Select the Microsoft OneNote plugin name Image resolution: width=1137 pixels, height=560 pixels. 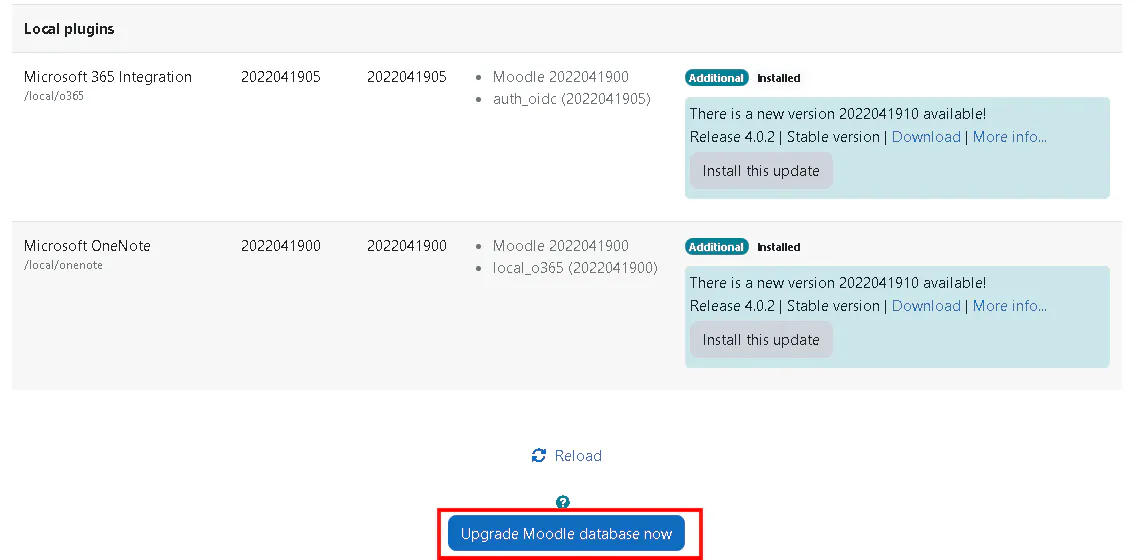pos(87,245)
